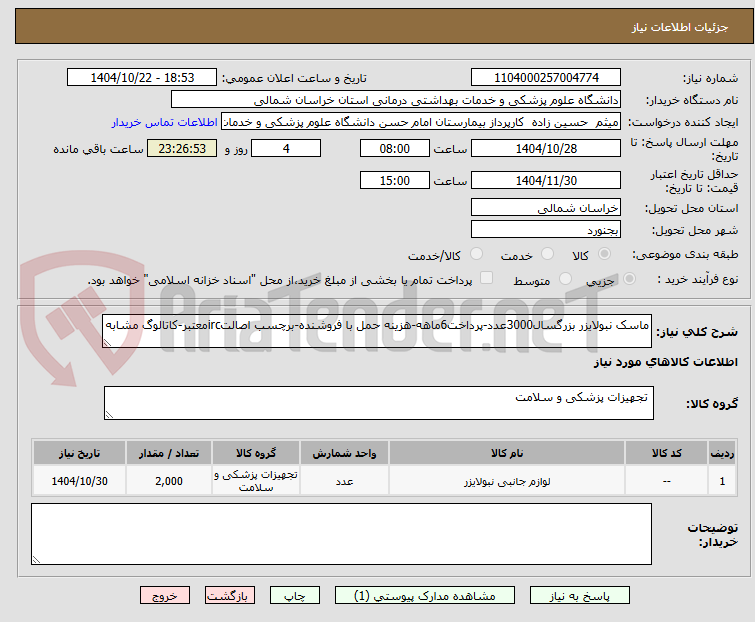Image resolution: width=755 pixels, height=622 pixels.
Task: Select the کالا radio button
Action: click(x=604, y=254)
